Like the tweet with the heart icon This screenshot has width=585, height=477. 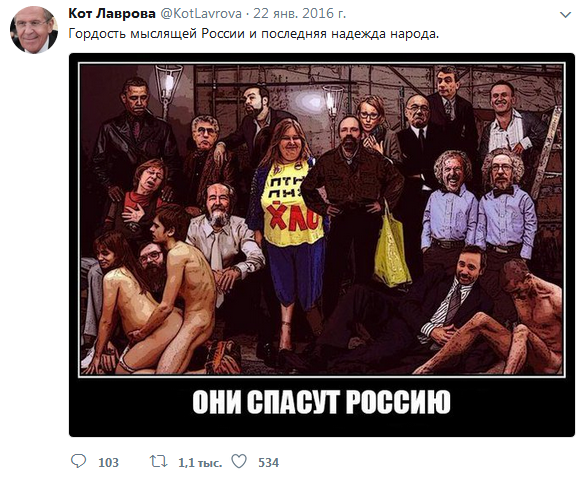coord(239,461)
